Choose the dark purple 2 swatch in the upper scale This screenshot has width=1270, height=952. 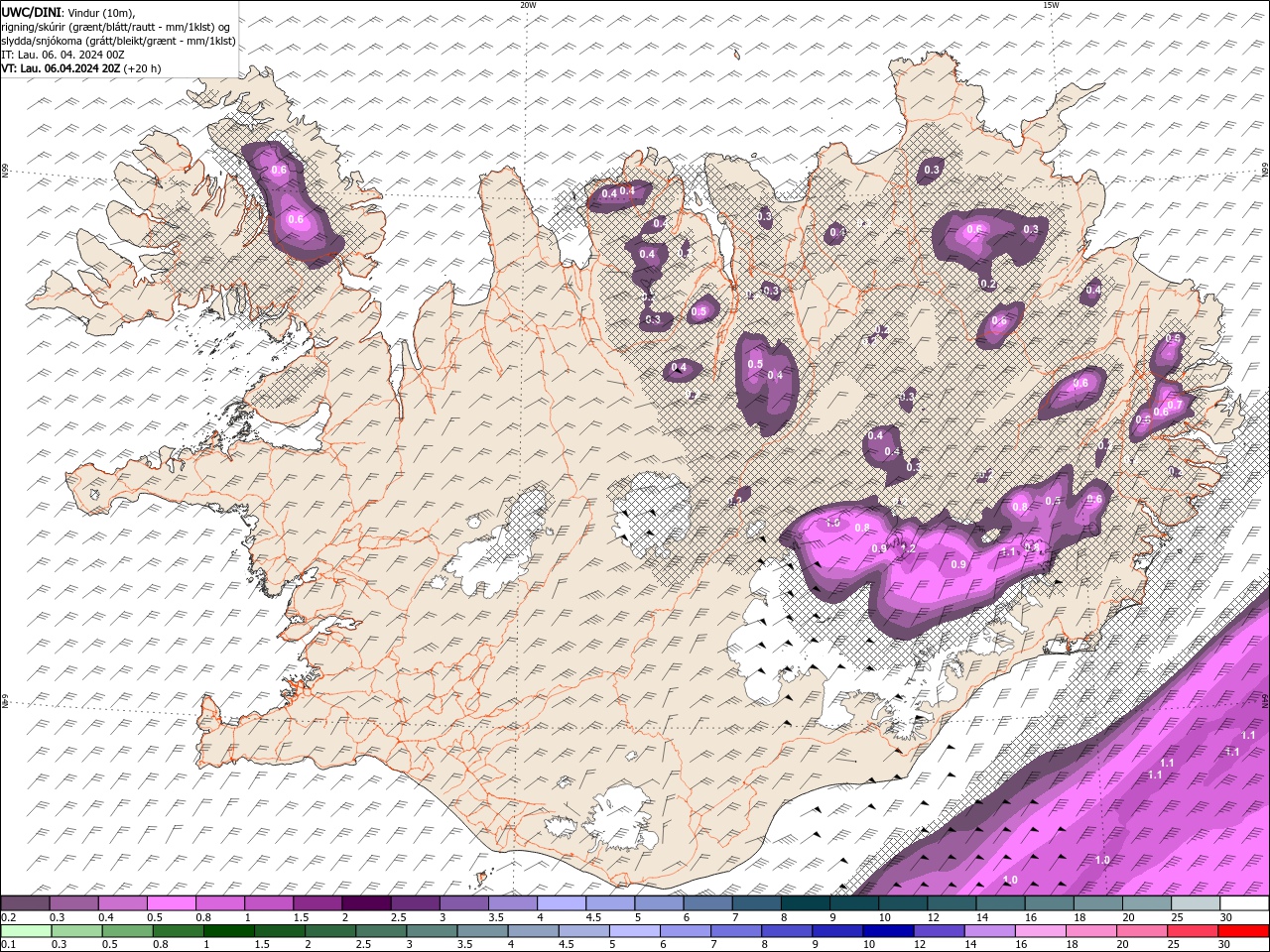coord(366,903)
